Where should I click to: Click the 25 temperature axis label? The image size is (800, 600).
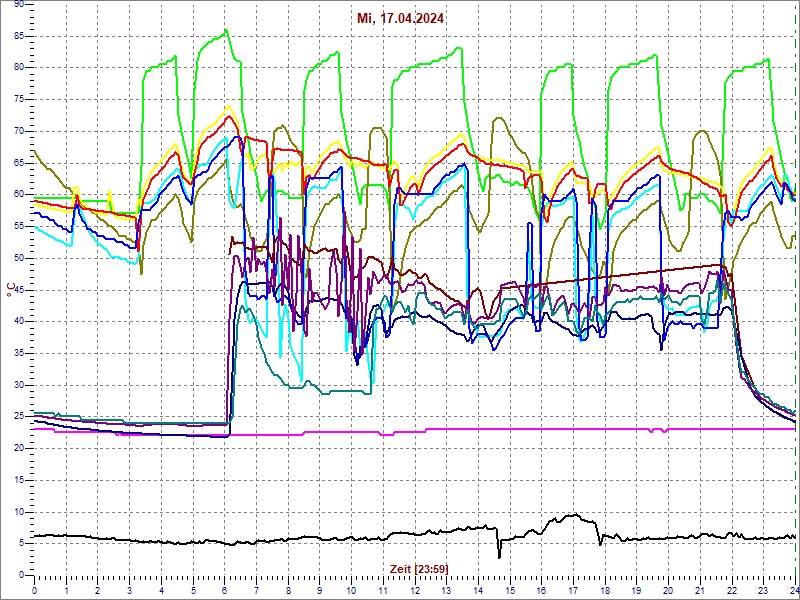pyautogui.click(x=18, y=417)
